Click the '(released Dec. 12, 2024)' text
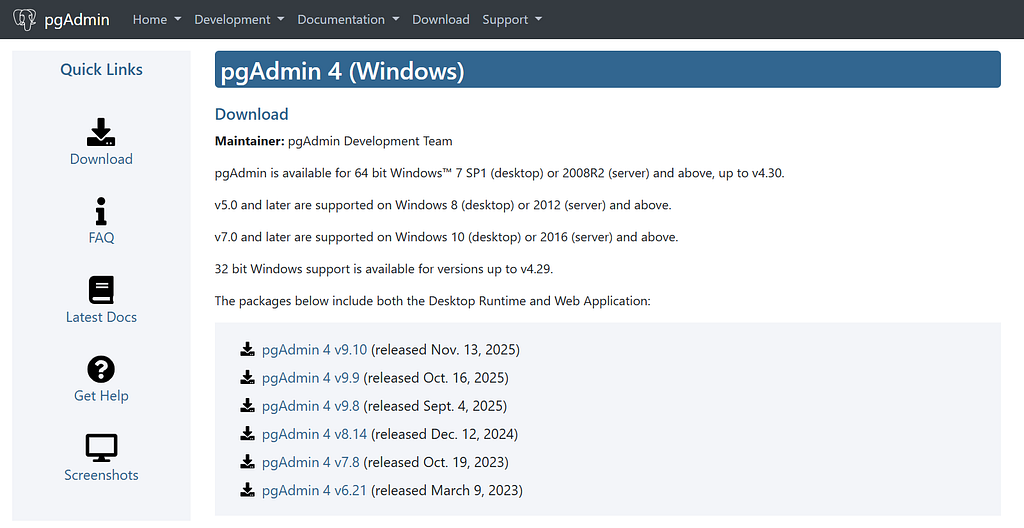This screenshot has height=528, width=1024. tap(444, 434)
